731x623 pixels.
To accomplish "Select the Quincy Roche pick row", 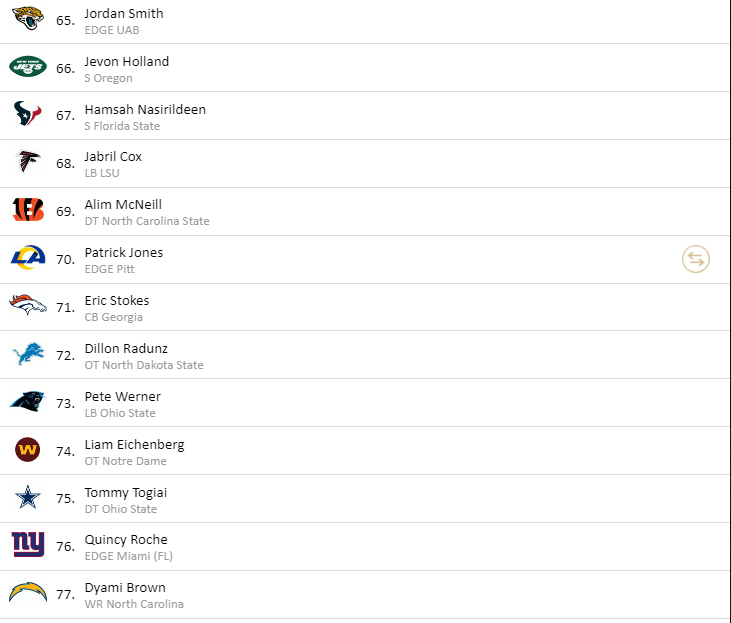I will tap(365, 547).
